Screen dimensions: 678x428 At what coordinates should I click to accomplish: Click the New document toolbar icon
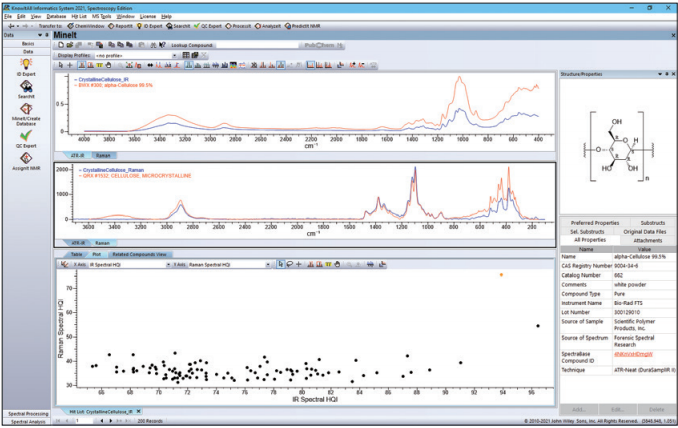click(61, 45)
